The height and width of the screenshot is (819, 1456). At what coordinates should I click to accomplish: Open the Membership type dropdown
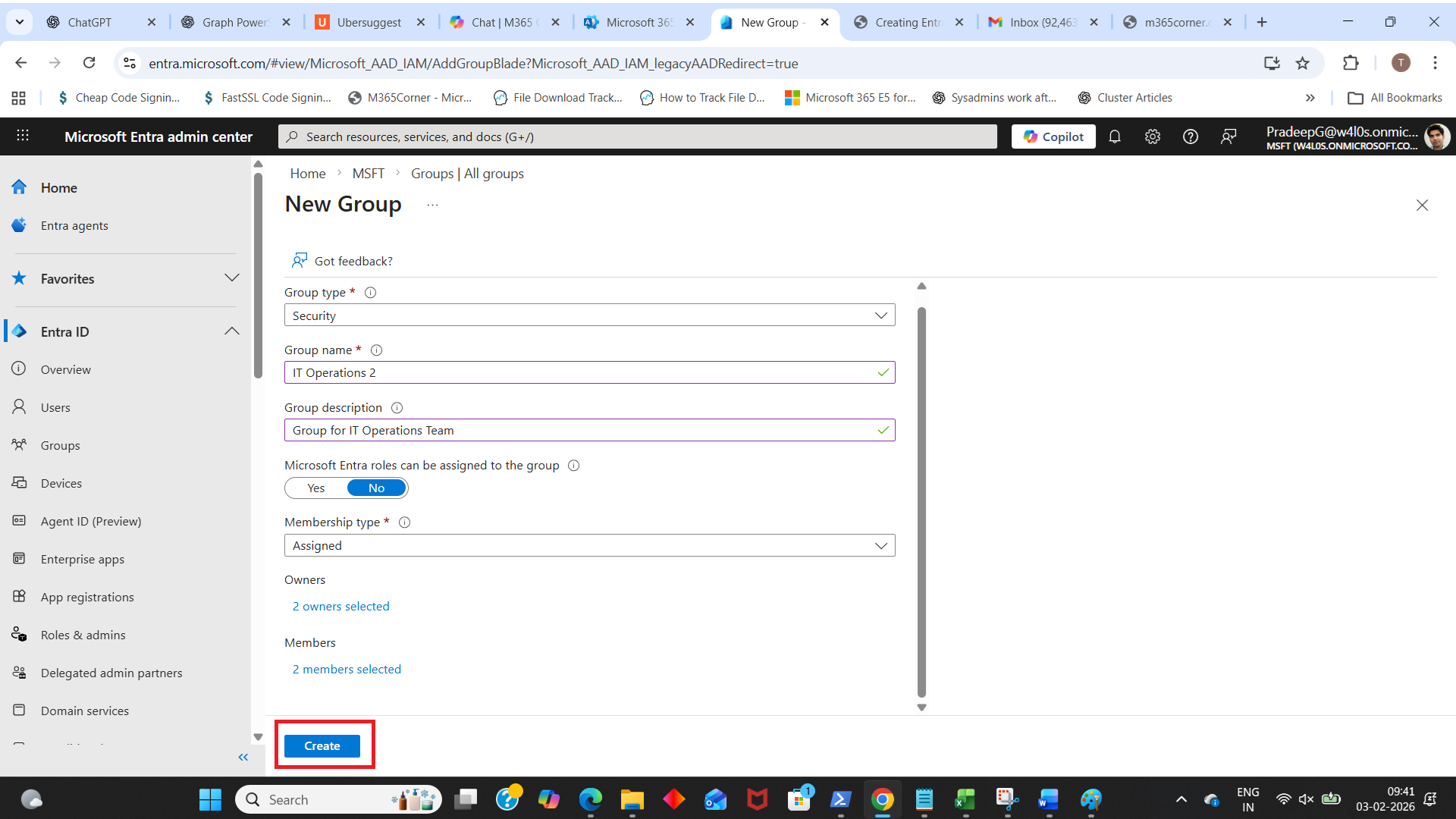589,546
